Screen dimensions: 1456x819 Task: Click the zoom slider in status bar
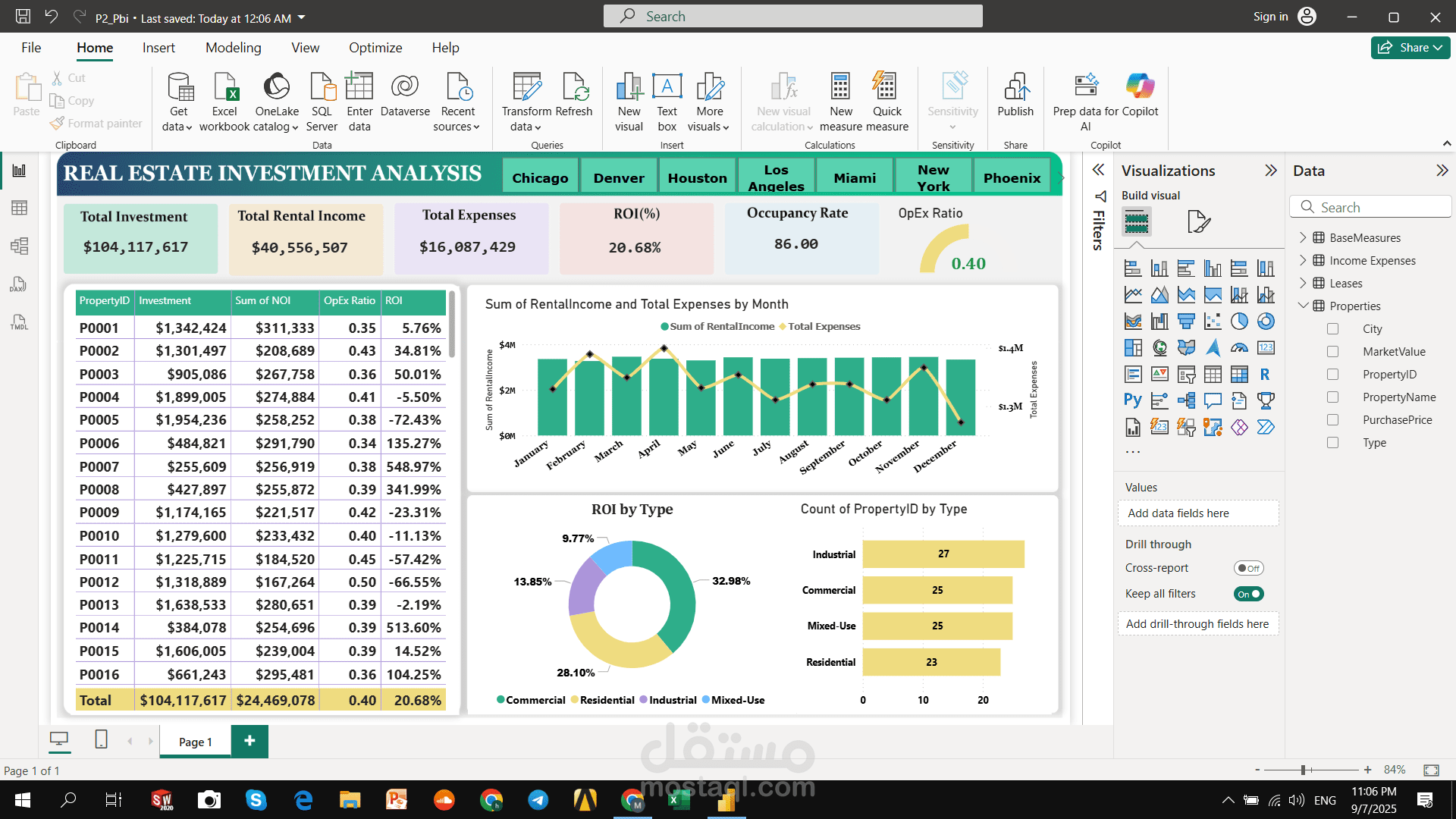coord(1304,770)
